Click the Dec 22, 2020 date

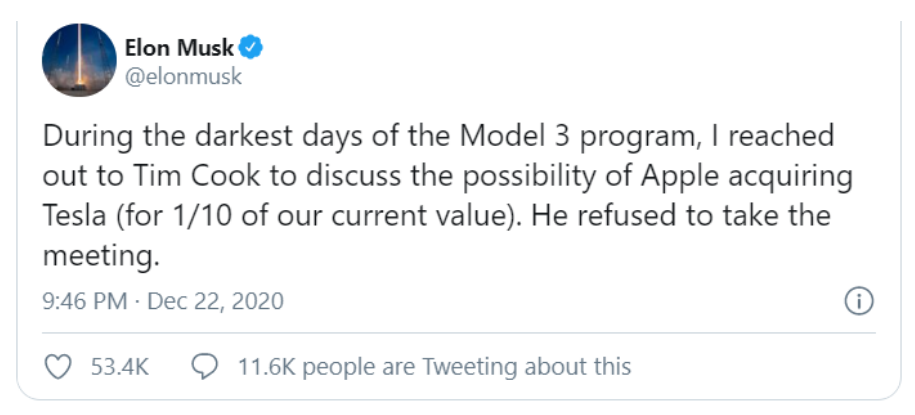[215, 302]
